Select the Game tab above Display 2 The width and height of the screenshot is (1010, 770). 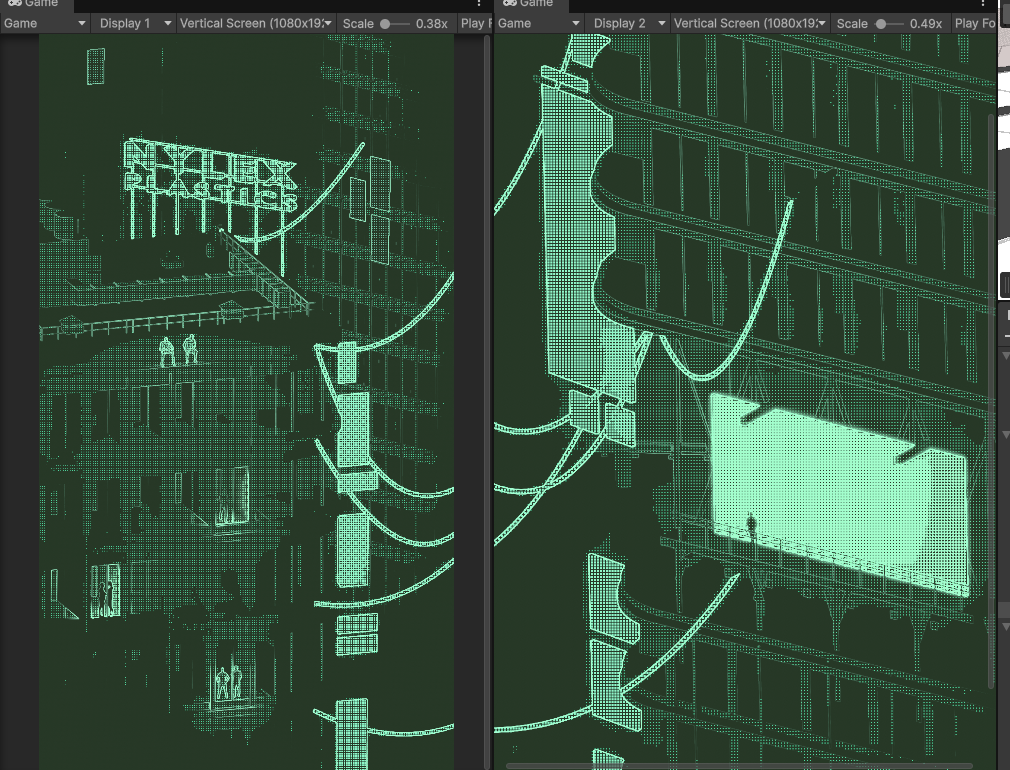point(531,4)
